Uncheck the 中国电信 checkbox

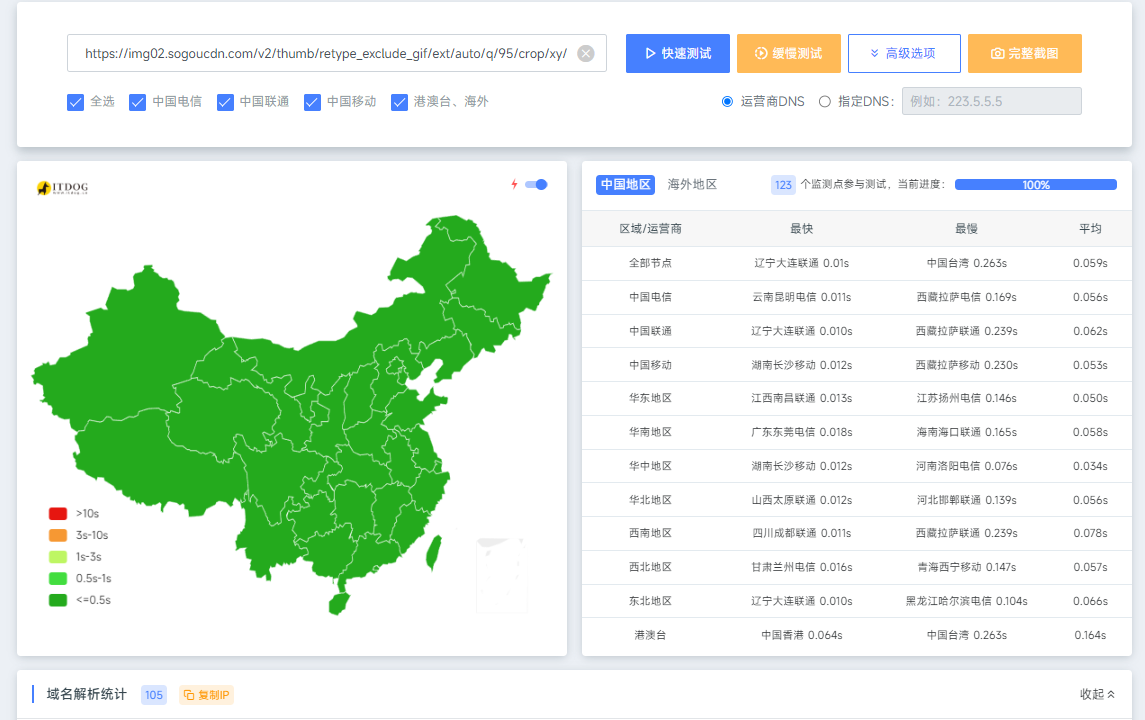pos(138,102)
